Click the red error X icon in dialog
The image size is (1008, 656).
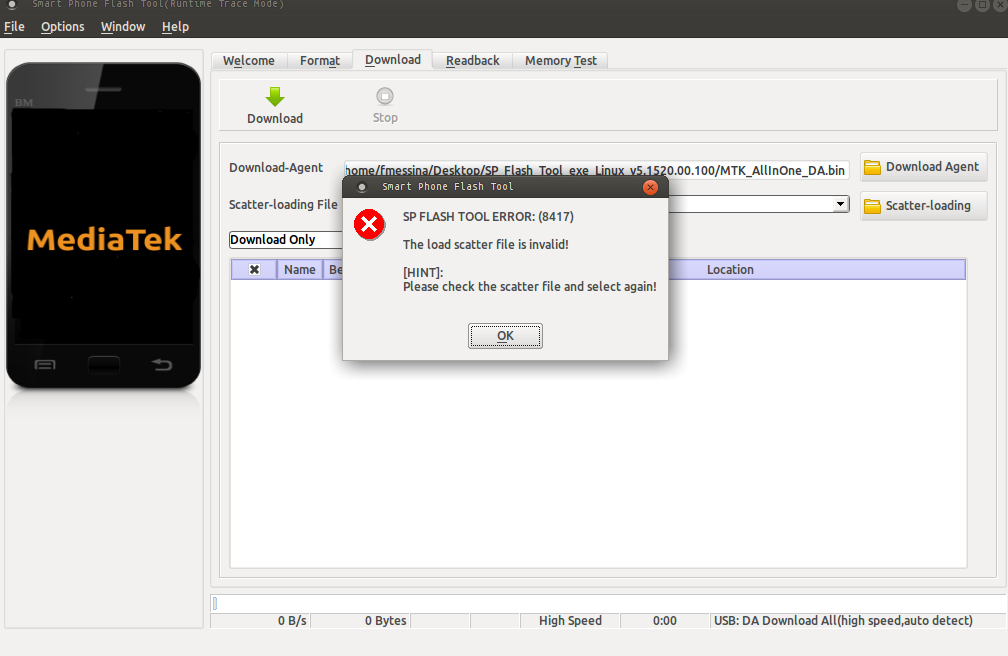tap(370, 225)
